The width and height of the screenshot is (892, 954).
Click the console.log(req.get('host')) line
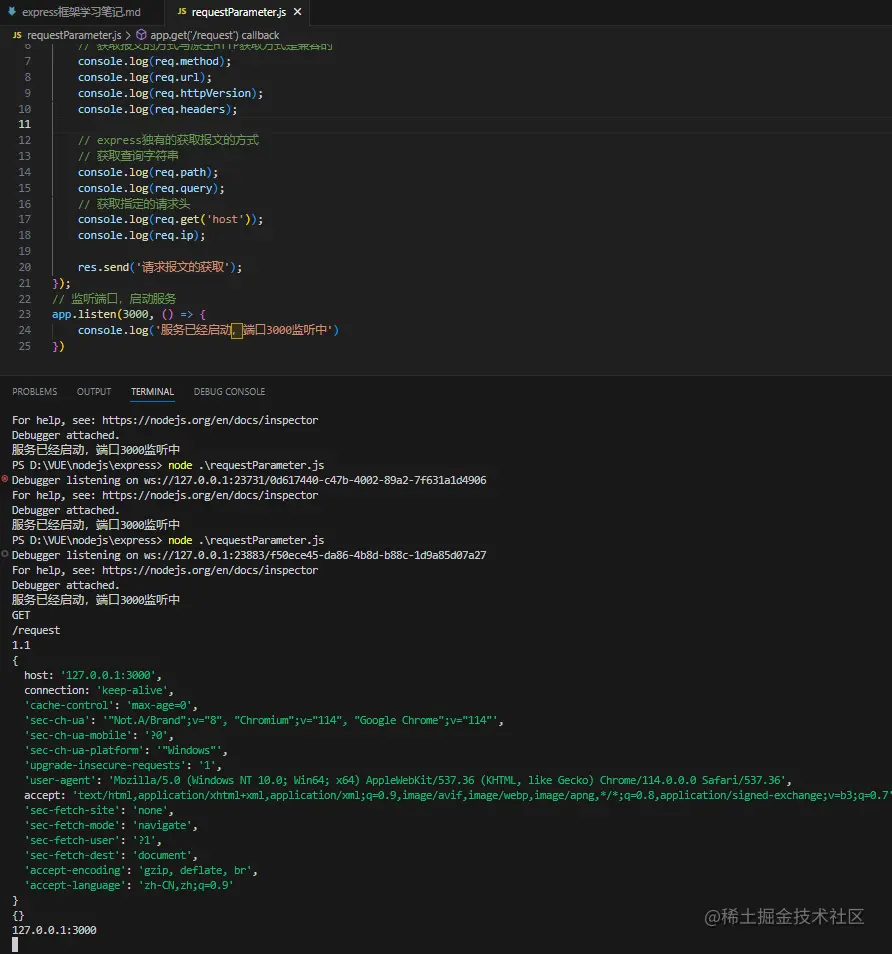170,219
